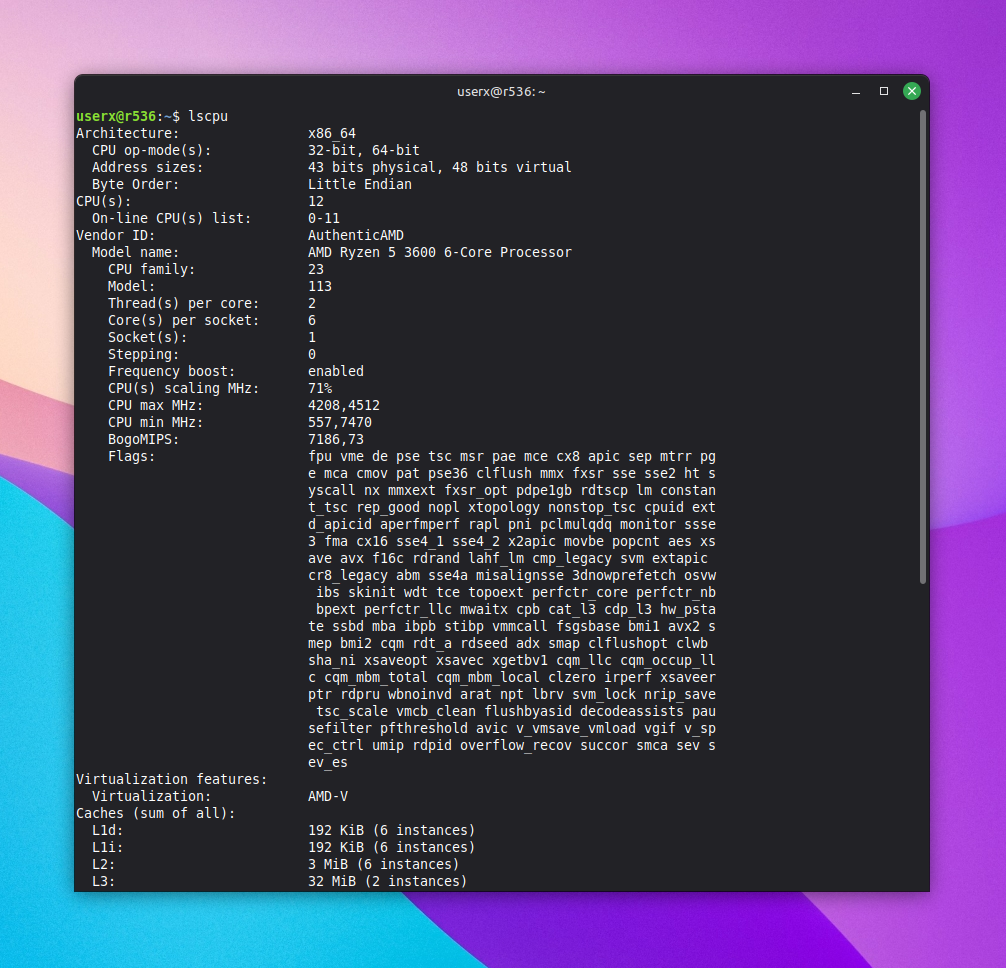This screenshot has width=1006, height=968.
Task: Click the '32-bit, 64-bit' op-mode value
Action: click(364, 150)
